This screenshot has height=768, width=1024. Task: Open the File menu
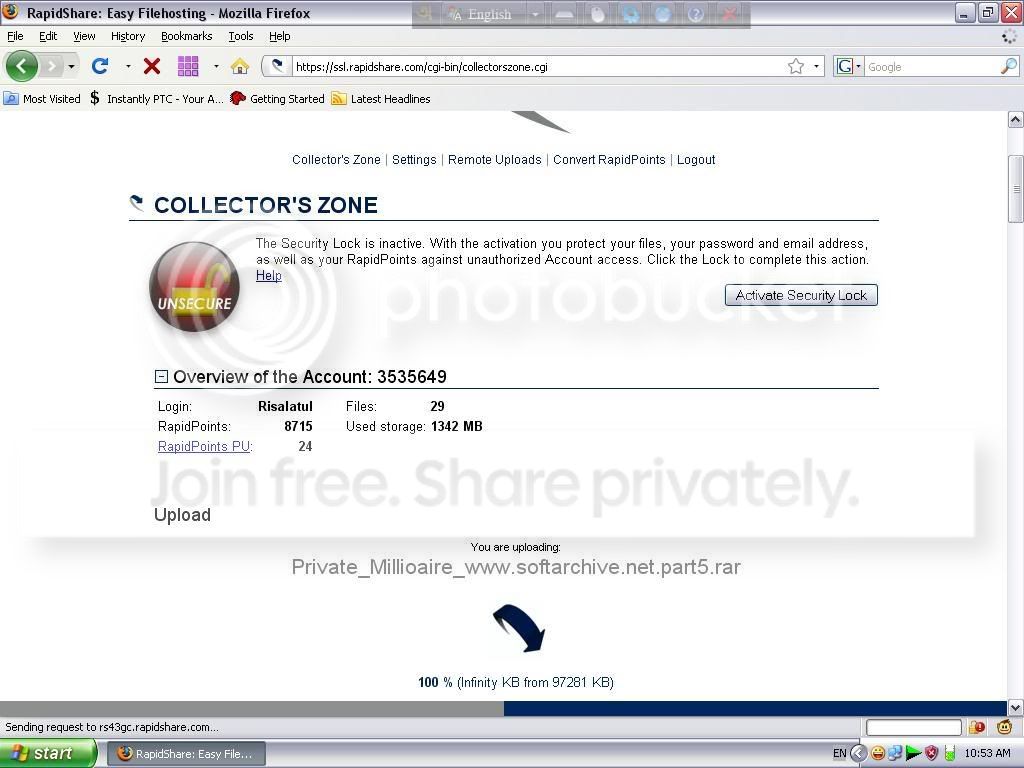[15, 36]
